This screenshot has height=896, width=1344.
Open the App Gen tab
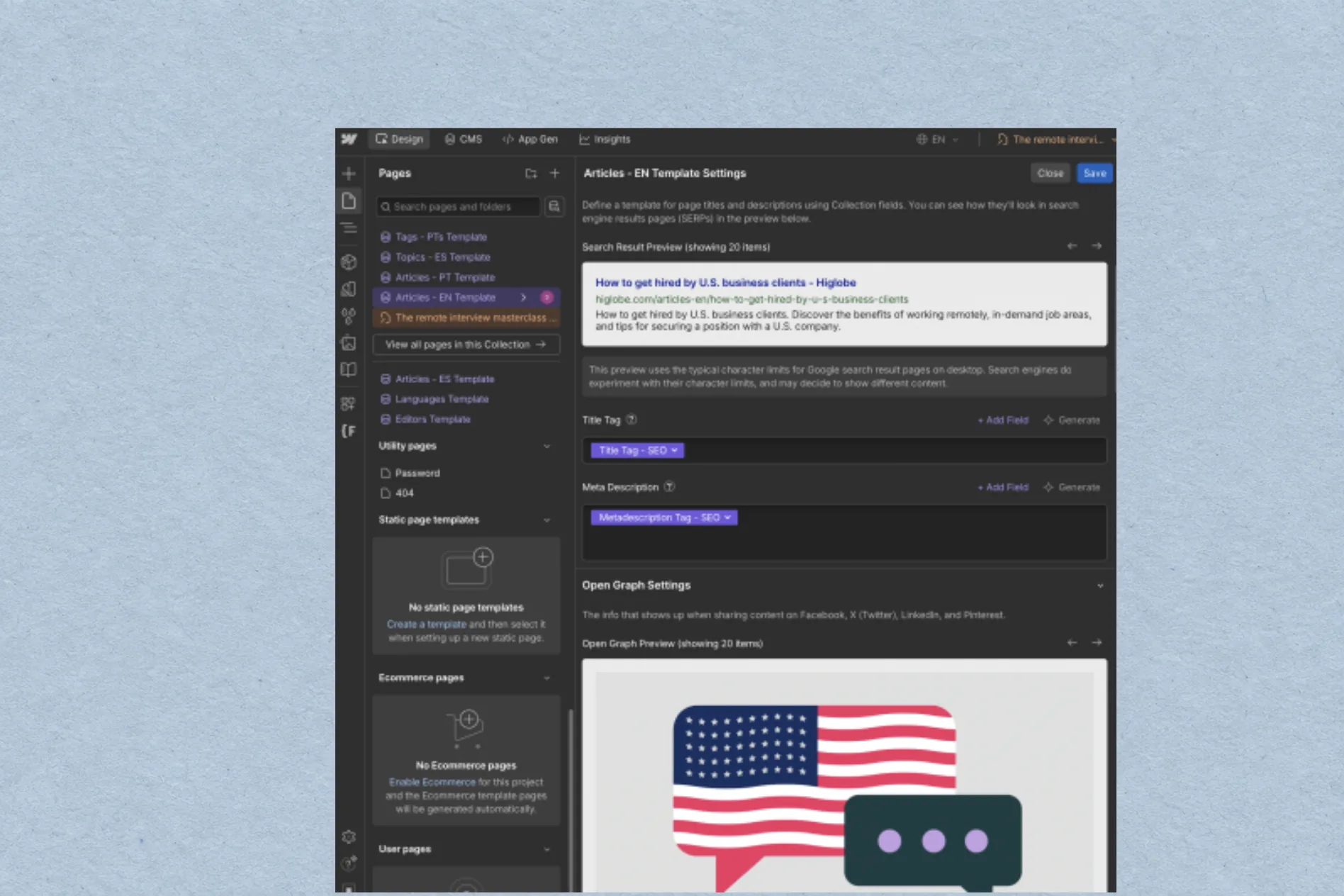coord(530,140)
